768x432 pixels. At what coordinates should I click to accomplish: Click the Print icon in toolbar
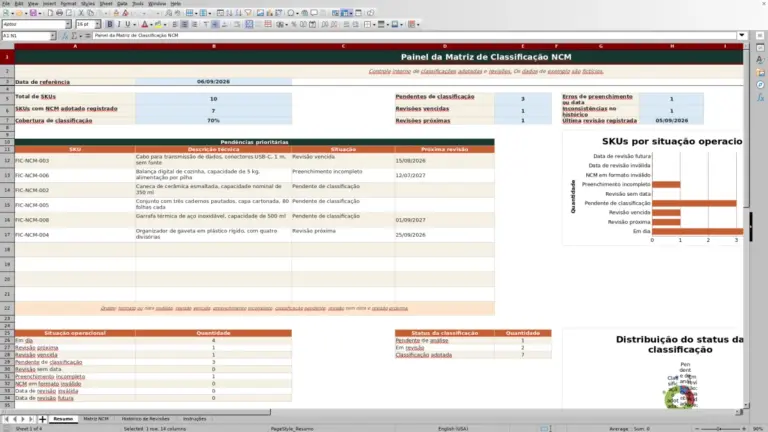pyautogui.click(x=59, y=13)
